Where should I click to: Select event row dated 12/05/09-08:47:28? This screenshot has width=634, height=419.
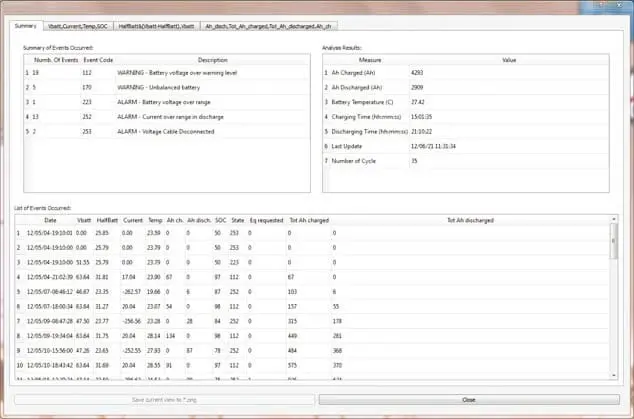coord(312,321)
